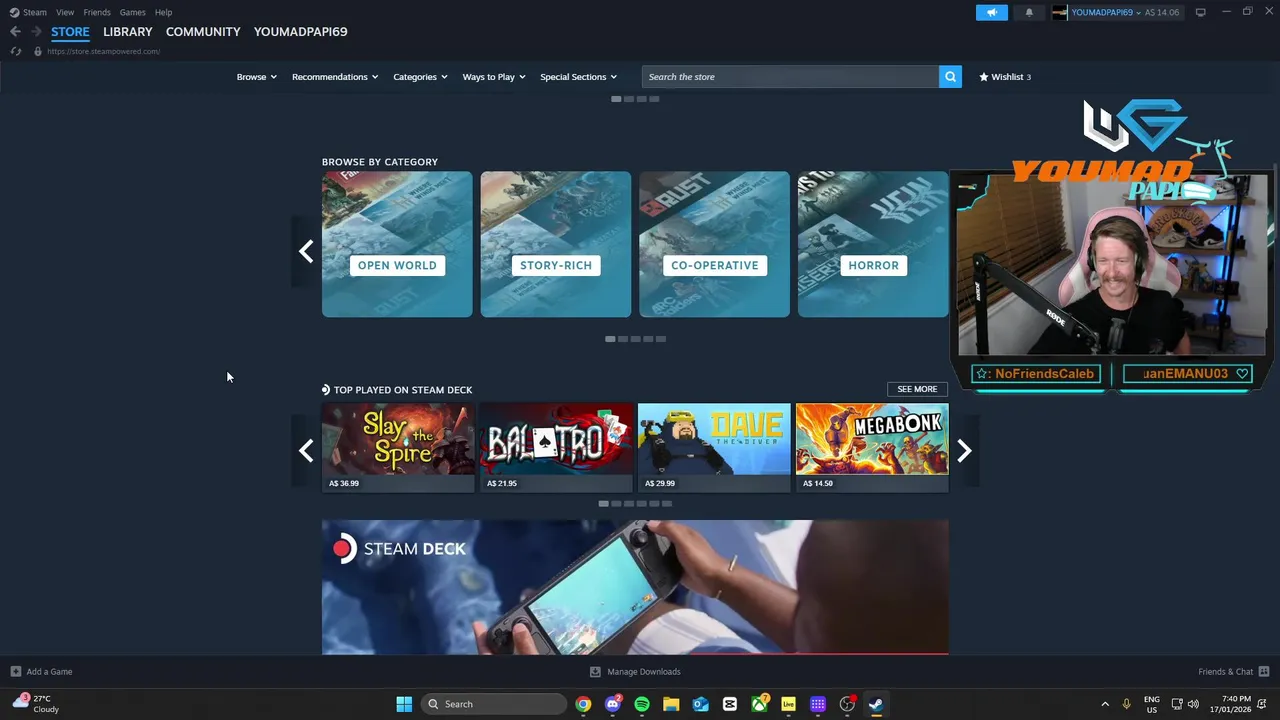The width and height of the screenshot is (1280, 720).
Task: Open the YOUMADPAPI69 profile tab
Action: [300, 32]
